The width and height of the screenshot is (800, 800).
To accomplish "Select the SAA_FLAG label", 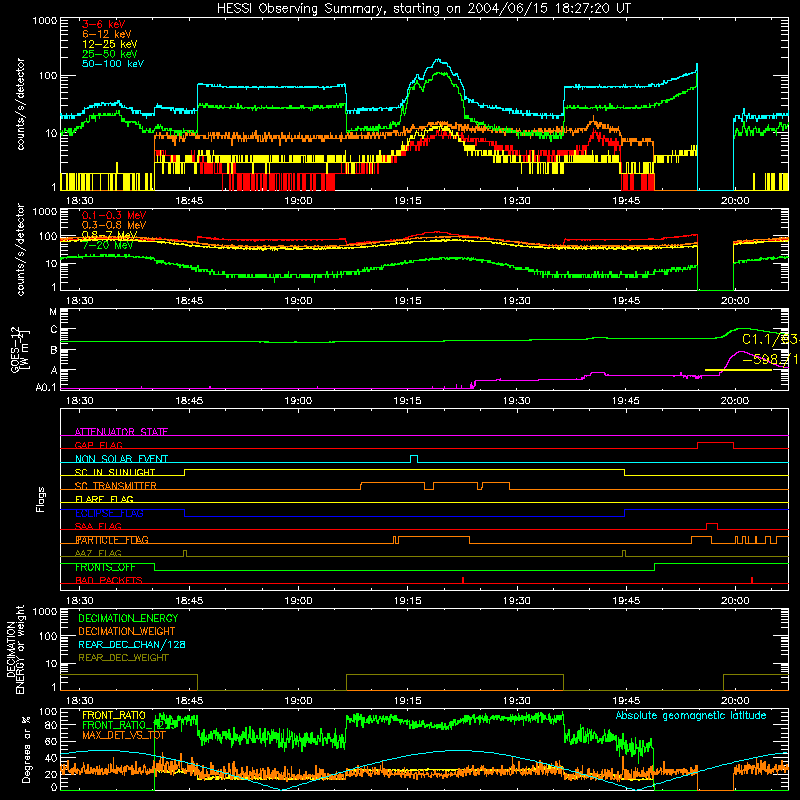I will 98,526.
